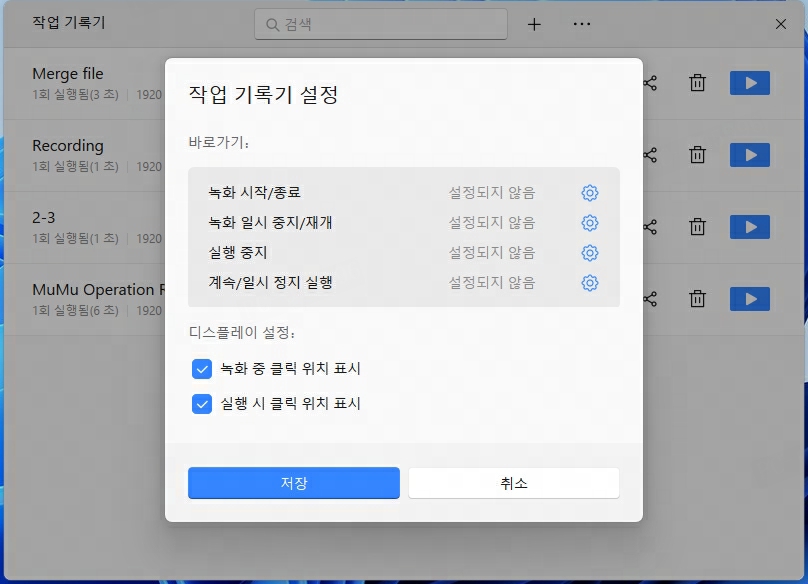Share the Recording entry
The width and height of the screenshot is (808, 584).
(x=650, y=155)
